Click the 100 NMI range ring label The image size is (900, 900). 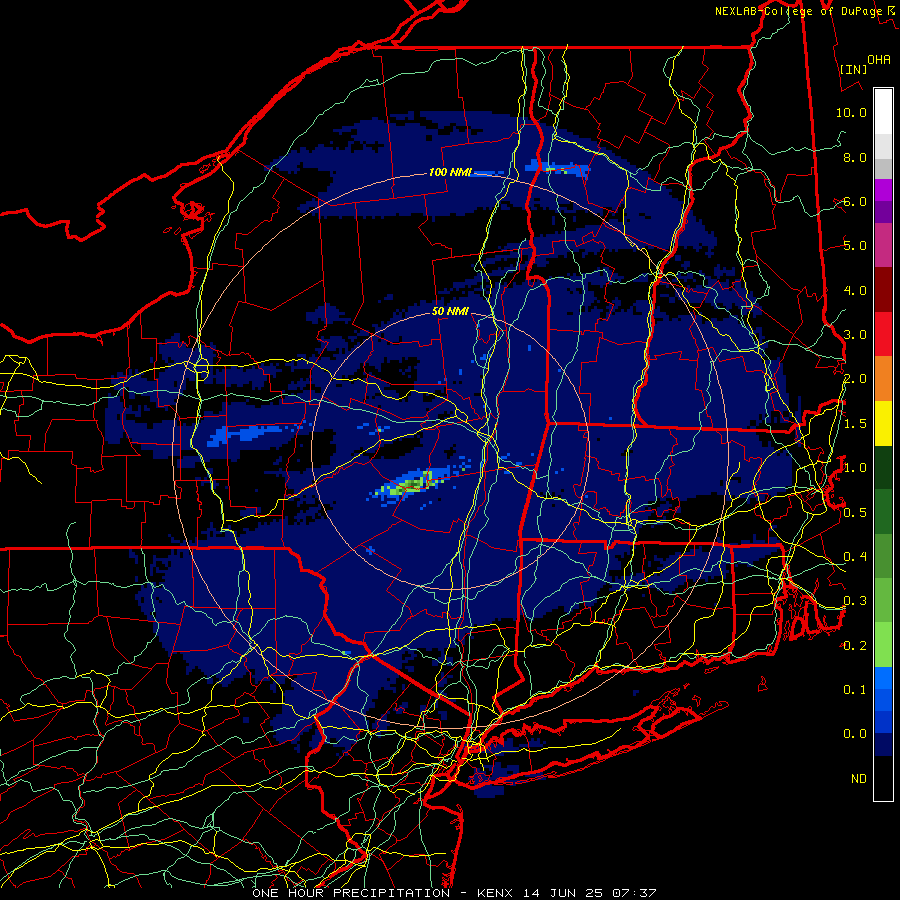tap(450, 172)
